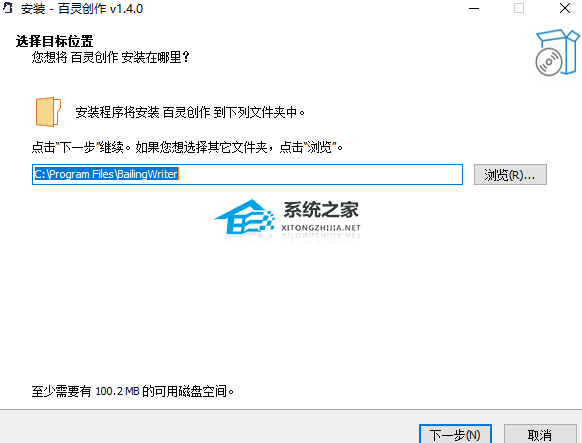
Task: Click the blue box with disc icon
Action: [557, 53]
